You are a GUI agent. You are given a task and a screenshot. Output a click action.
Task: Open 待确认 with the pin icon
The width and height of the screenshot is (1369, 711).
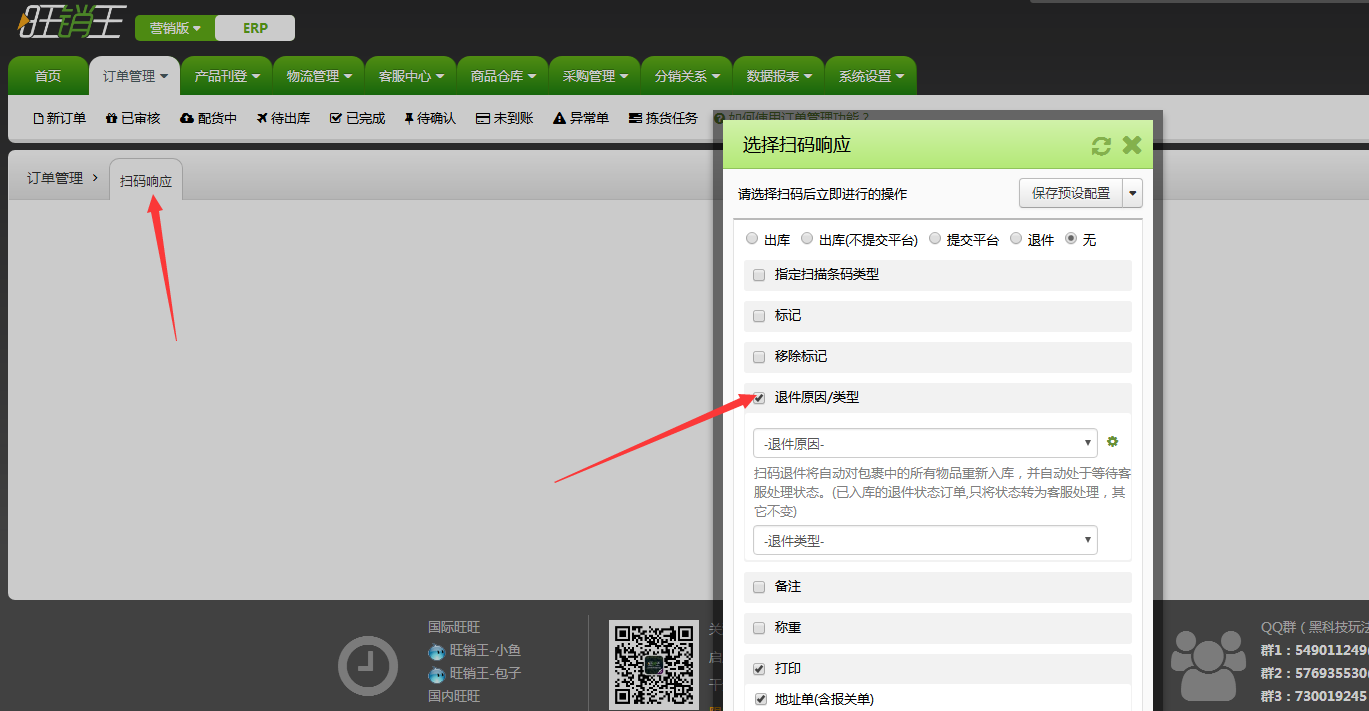430,118
